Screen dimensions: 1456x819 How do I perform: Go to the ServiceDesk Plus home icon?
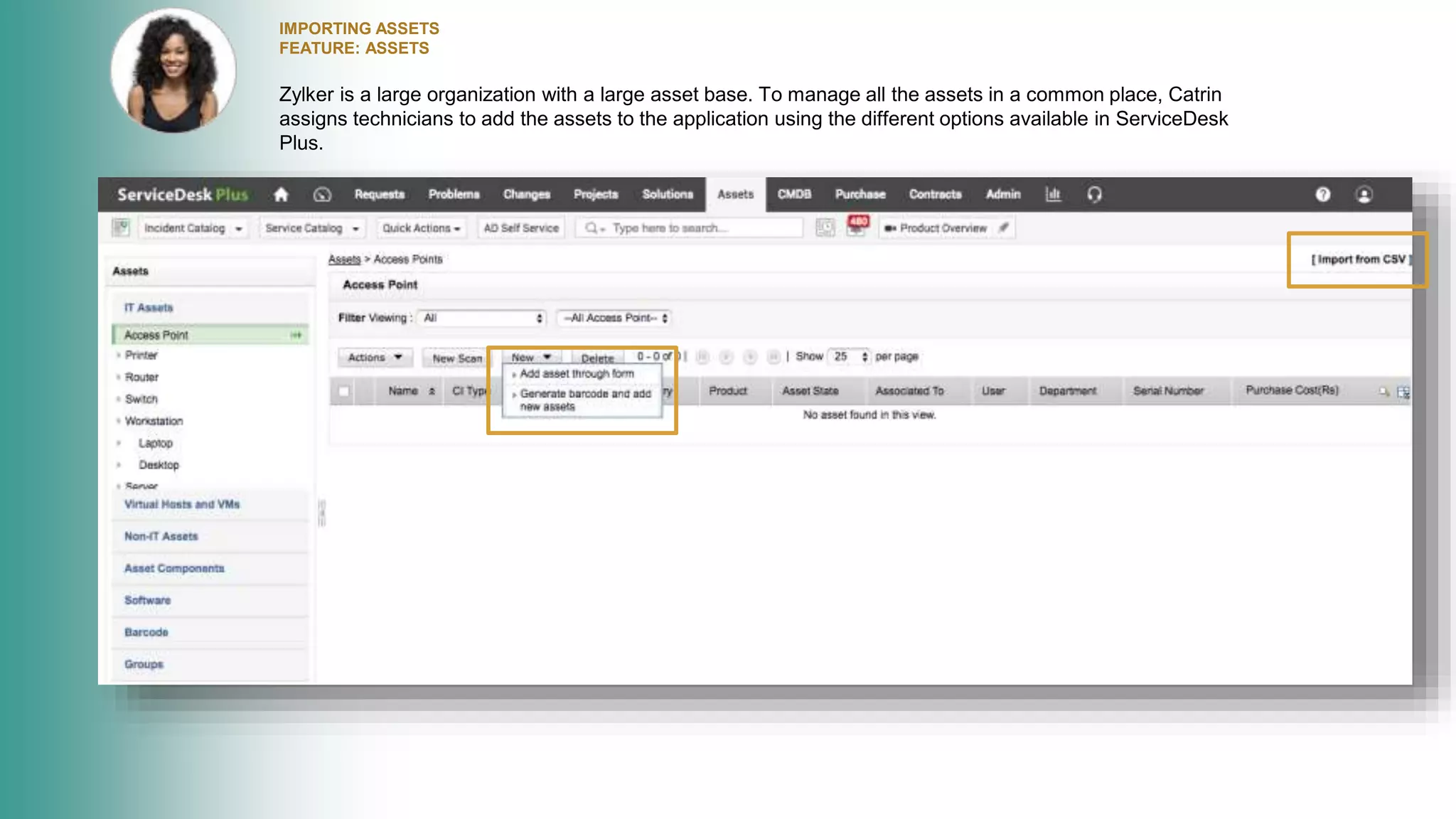pyautogui.click(x=281, y=194)
